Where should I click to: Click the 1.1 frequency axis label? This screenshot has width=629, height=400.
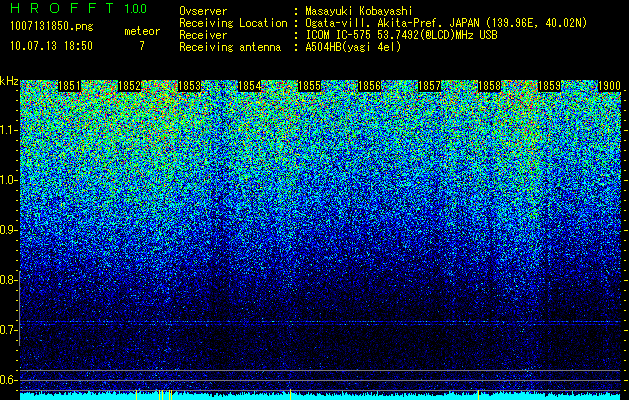(x=8, y=130)
